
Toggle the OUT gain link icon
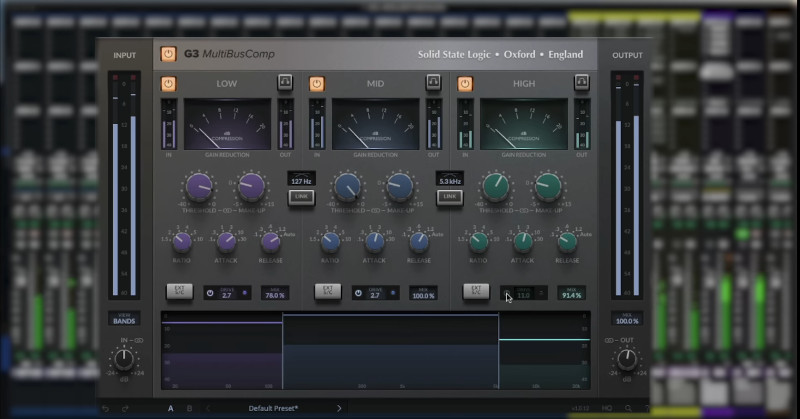point(609,340)
